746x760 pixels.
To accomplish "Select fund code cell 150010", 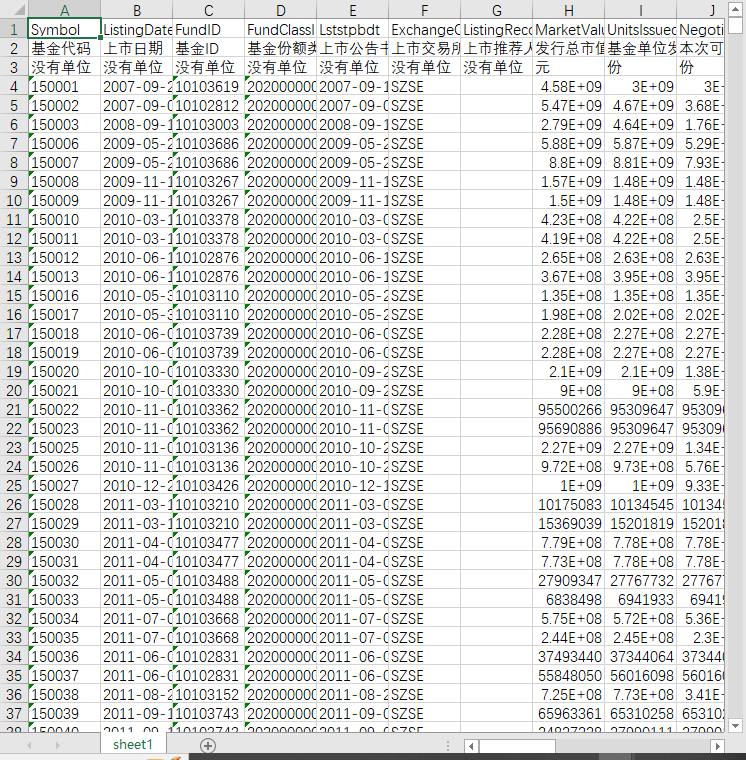I will coord(64,220).
